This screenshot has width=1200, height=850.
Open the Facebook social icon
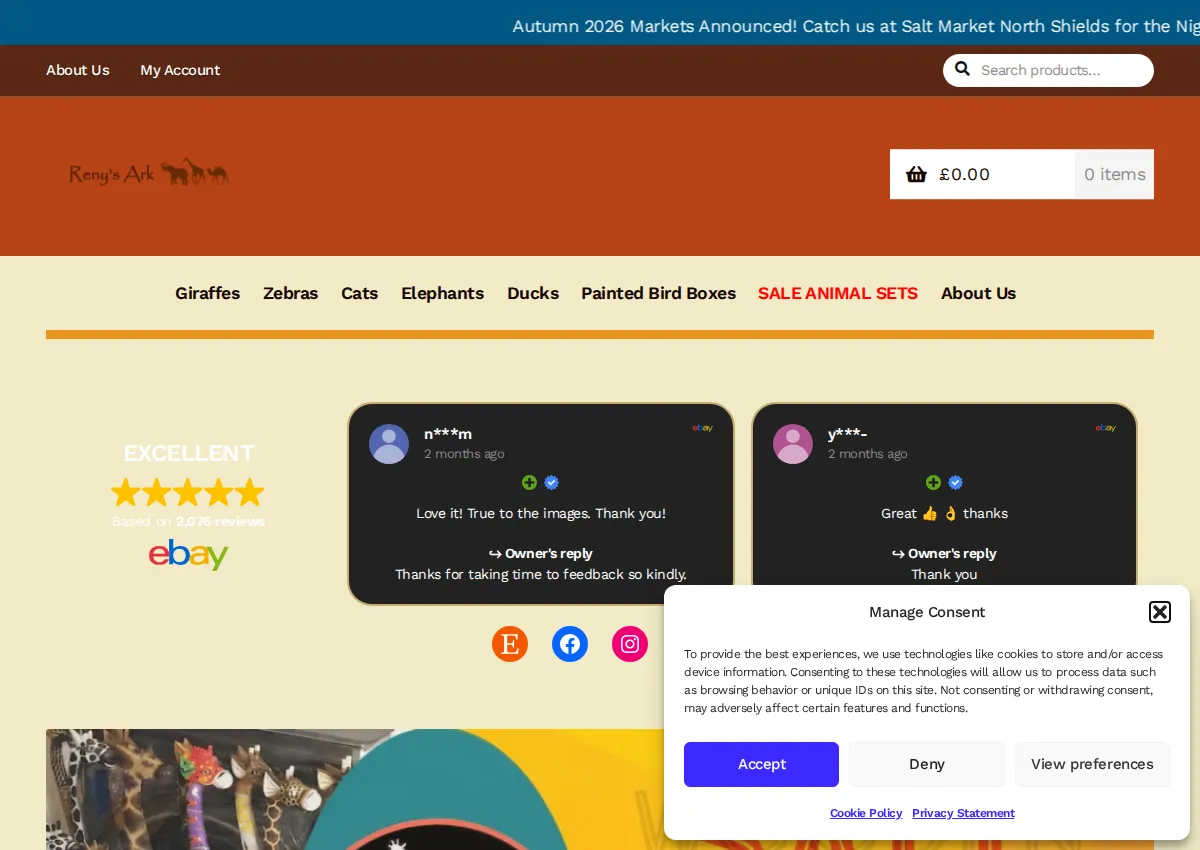[570, 644]
